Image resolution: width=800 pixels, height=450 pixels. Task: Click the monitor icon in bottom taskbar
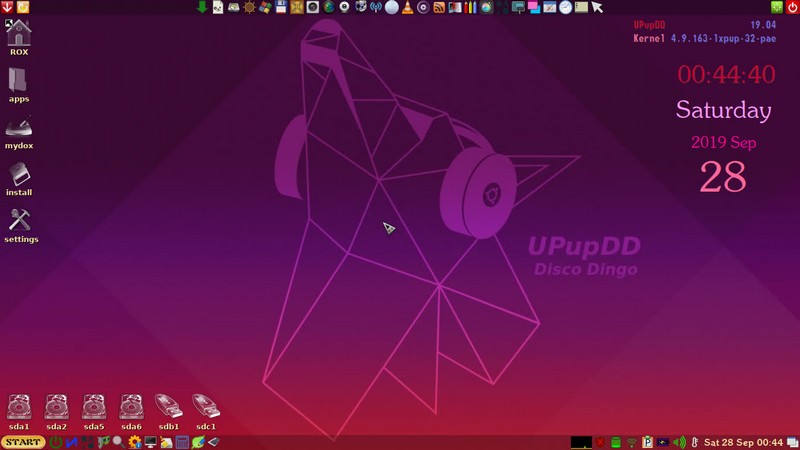click(151, 442)
